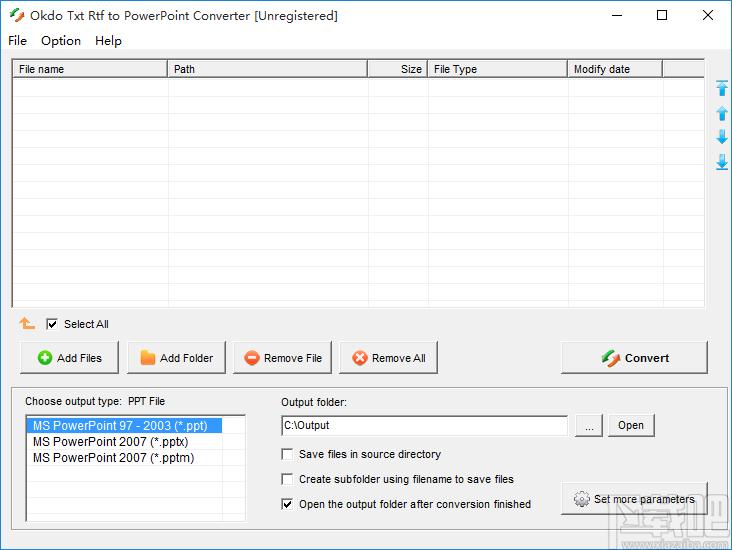Toggle the Select All checkbox

[52, 324]
